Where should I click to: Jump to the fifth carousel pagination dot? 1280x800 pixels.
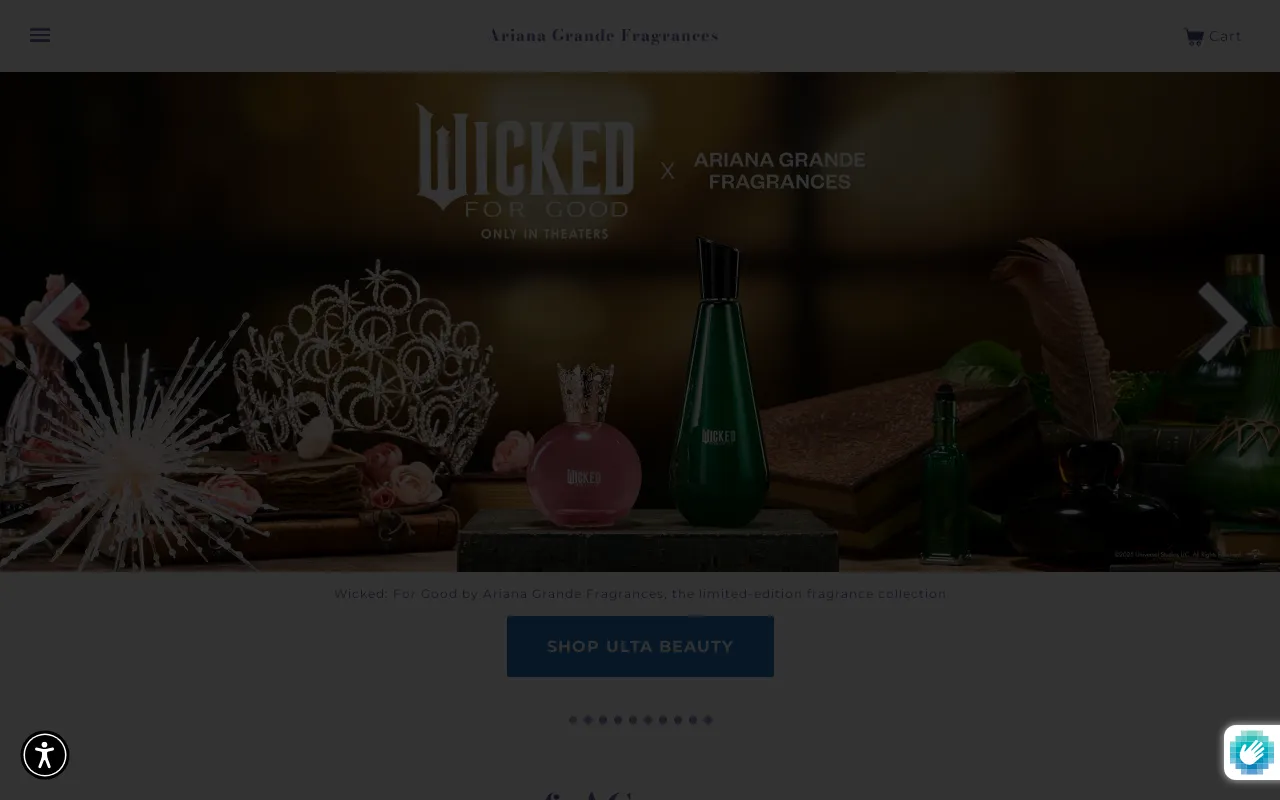pyautogui.click(x=633, y=719)
